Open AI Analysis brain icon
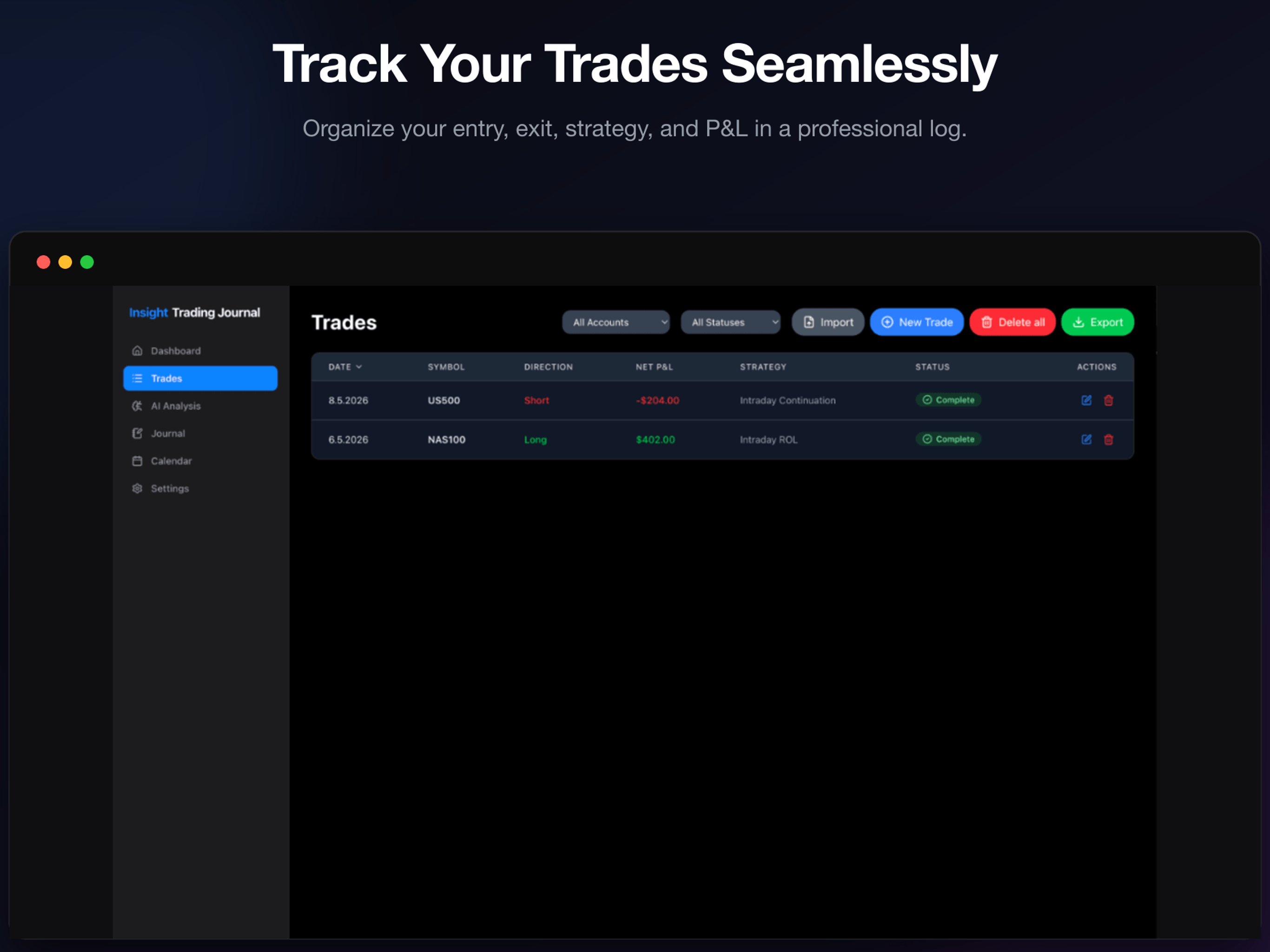 tap(137, 406)
